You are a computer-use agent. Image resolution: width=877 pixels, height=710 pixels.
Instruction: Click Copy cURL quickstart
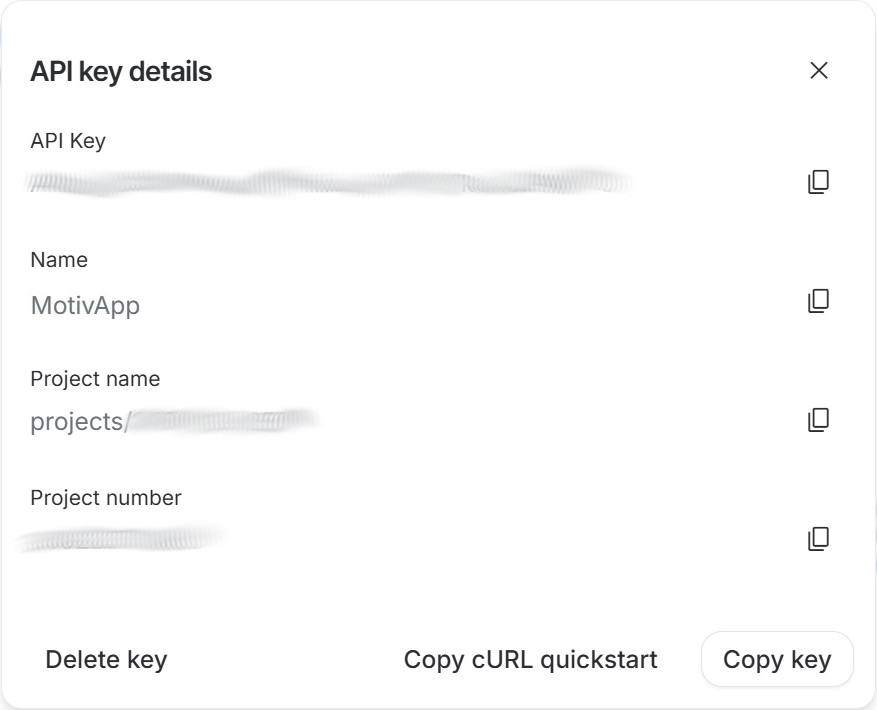[529, 659]
